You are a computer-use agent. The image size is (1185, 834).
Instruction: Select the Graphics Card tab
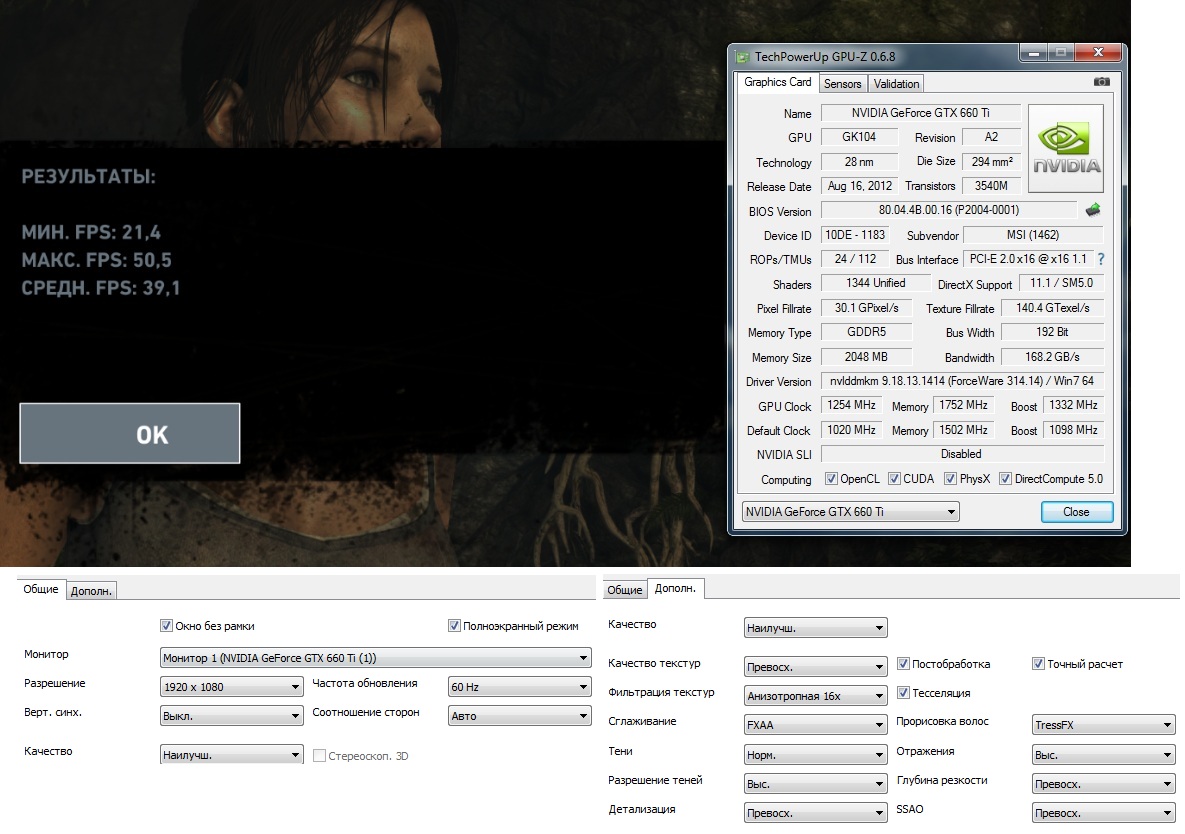point(778,82)
